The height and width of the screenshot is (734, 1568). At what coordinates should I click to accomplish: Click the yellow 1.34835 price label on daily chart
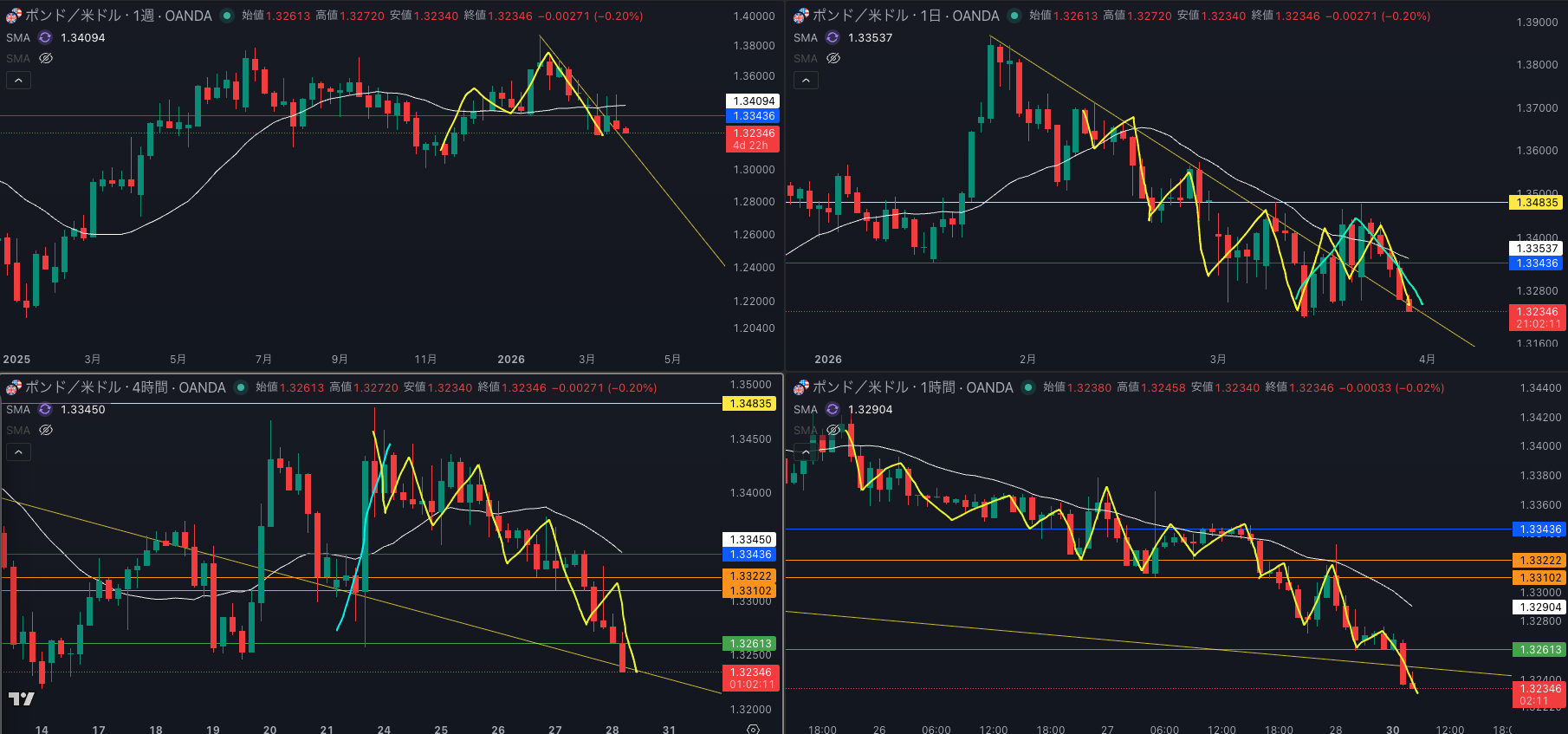[1537, 202]
